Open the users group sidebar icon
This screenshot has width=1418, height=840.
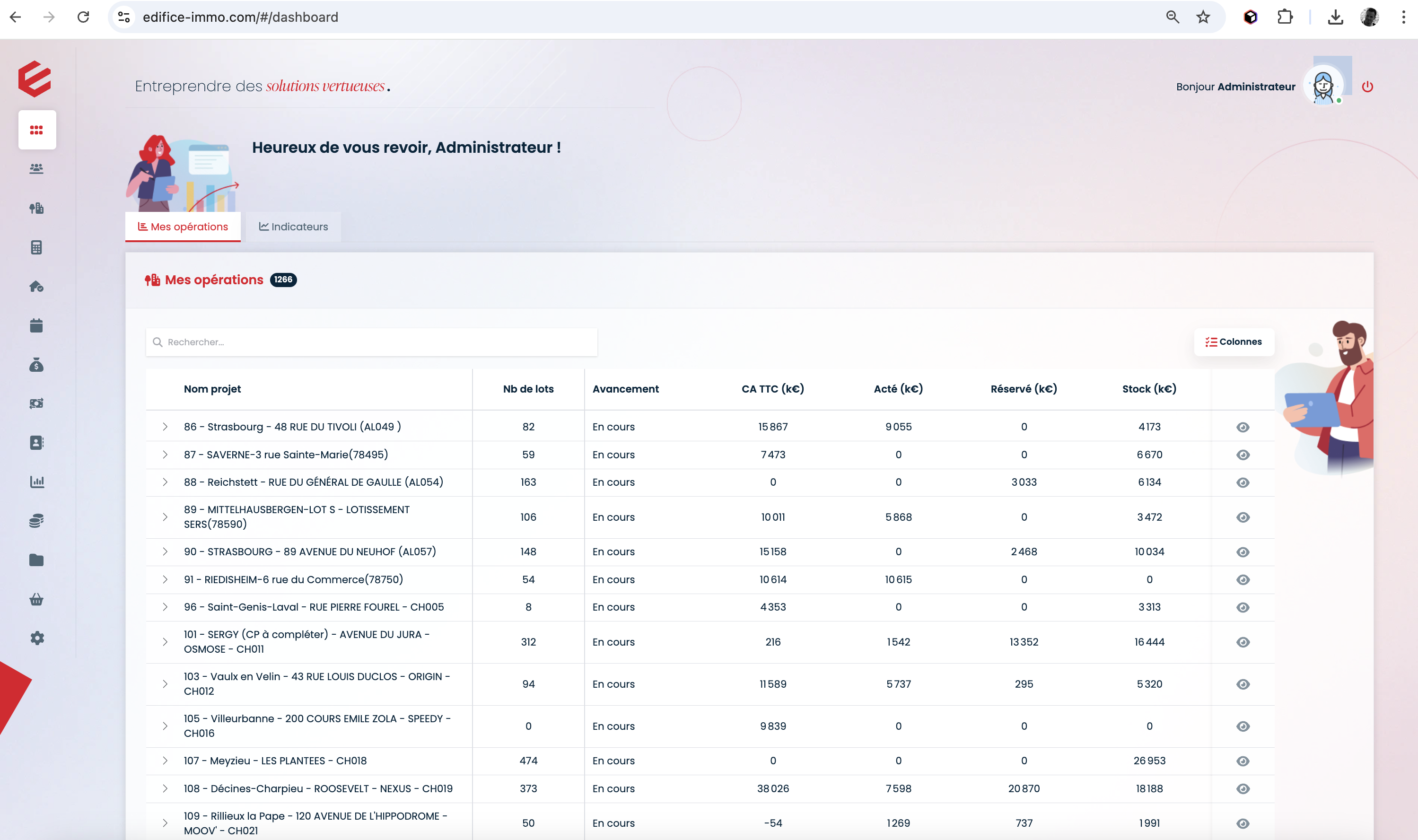point(37,169)
